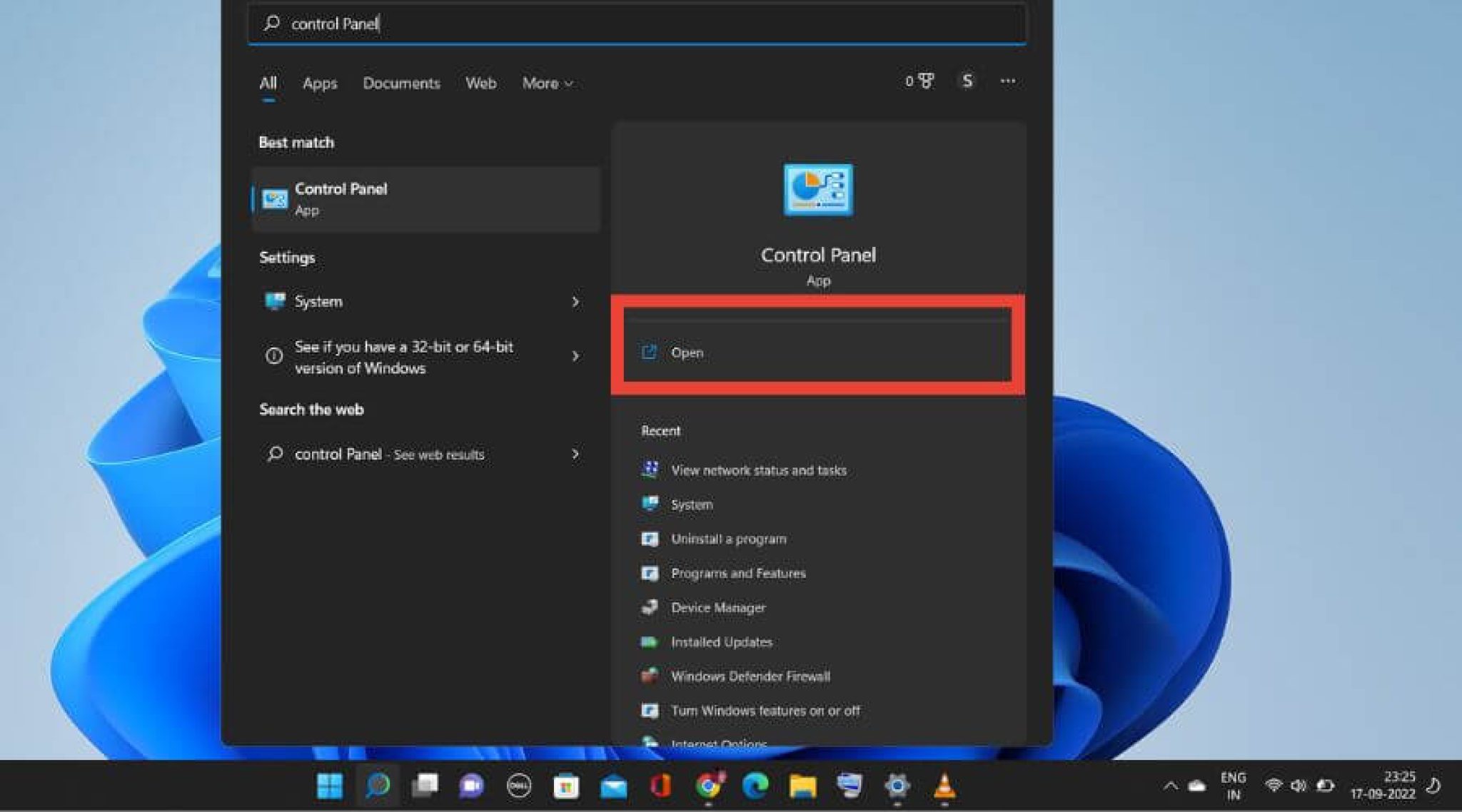This screenshot has height=812, width=1462.
Task: Click the Start menu button
Action: pos(328,787)
